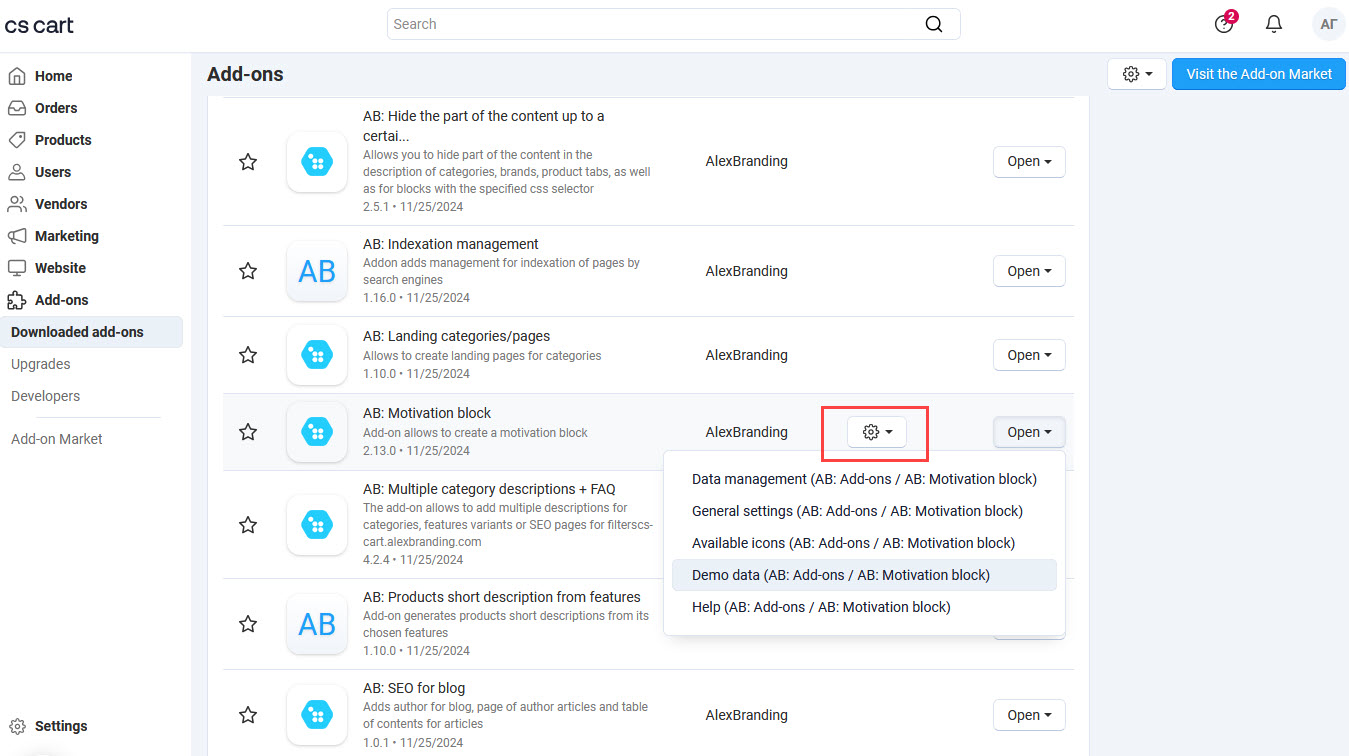1349x756 pixels.
Task: Click the Visit the Add-on Market button
Action: coord(1258,73)
